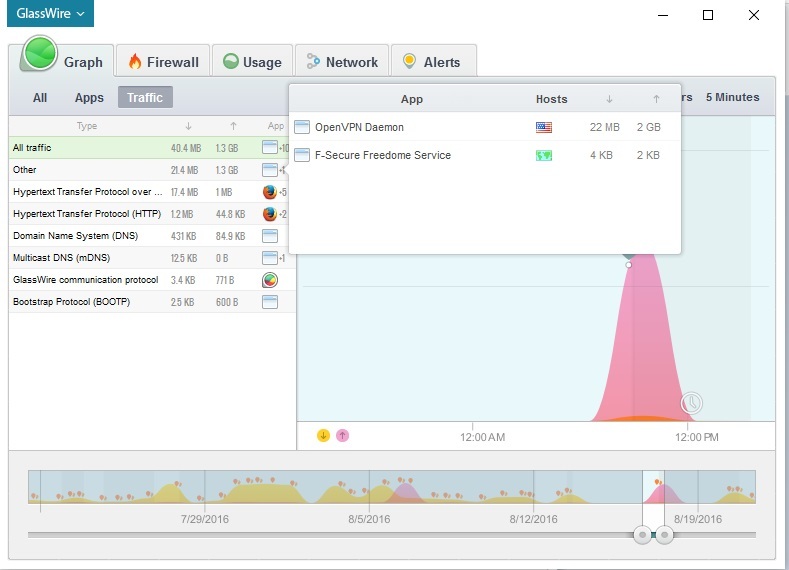Set graph range to 5 Minutes

(x=732, y=98)
